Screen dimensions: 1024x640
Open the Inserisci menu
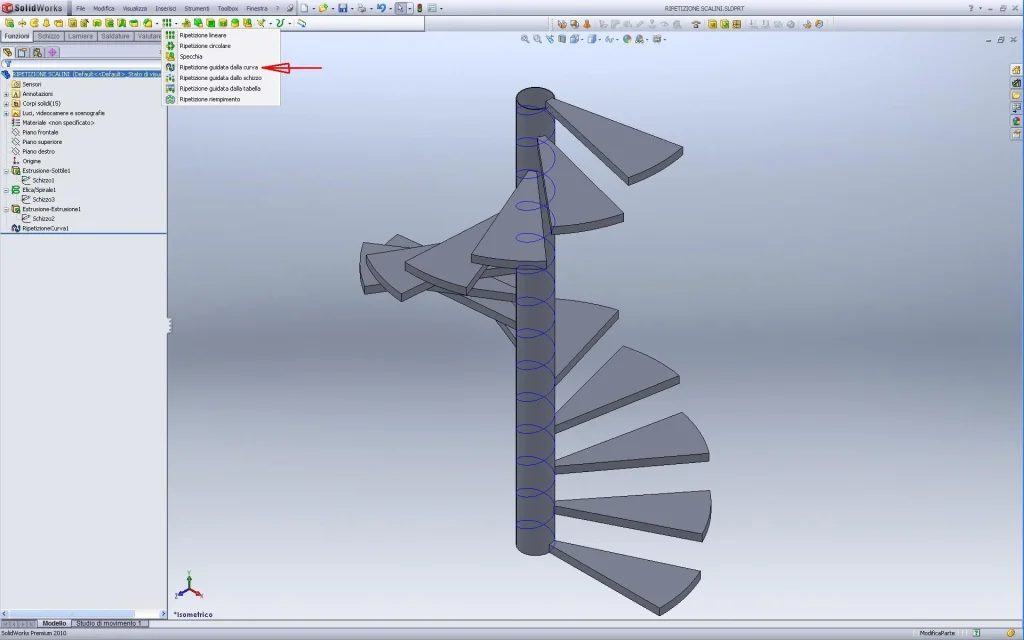[x=165, y=8]
